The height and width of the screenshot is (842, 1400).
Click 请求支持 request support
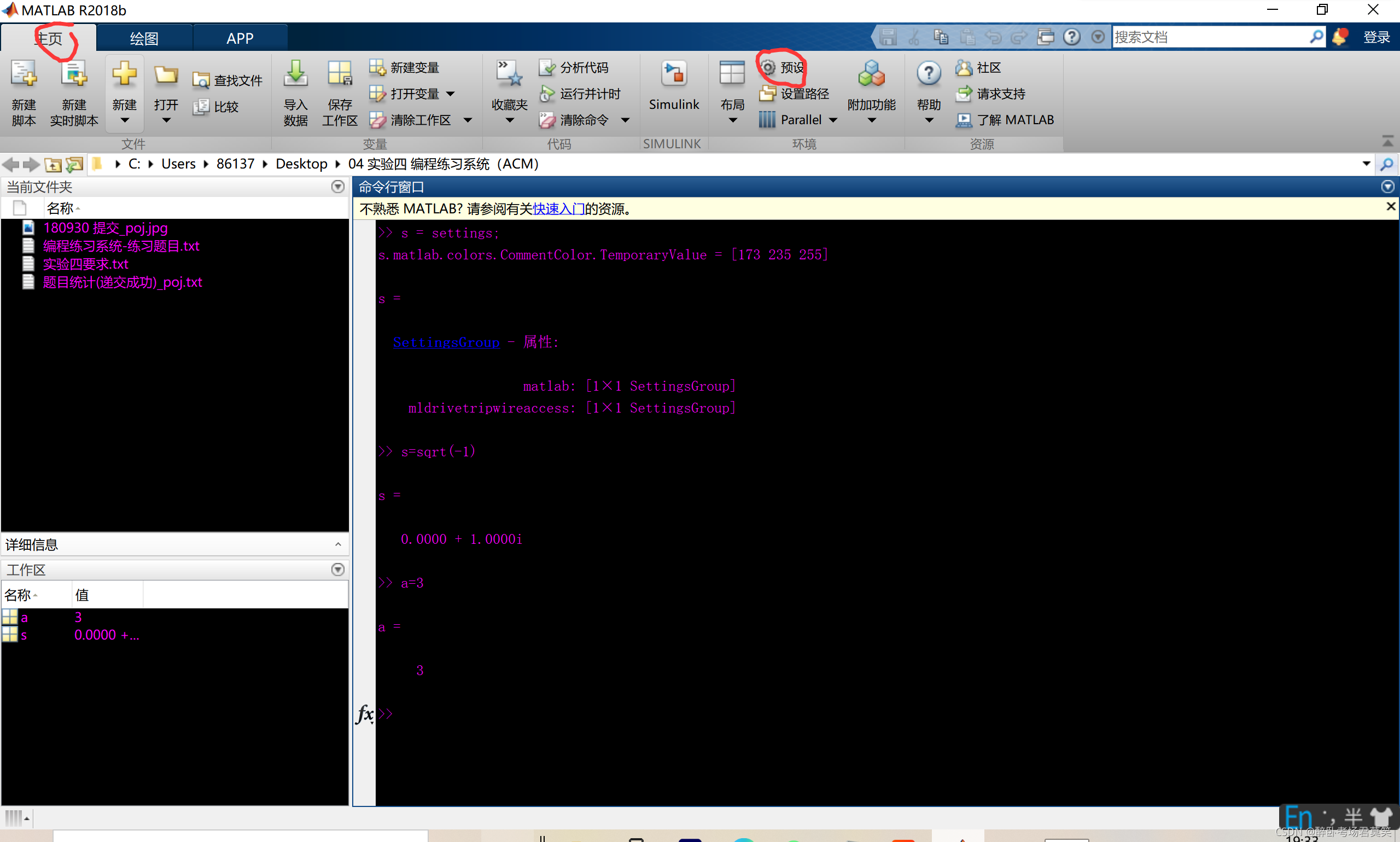point(990,94)
